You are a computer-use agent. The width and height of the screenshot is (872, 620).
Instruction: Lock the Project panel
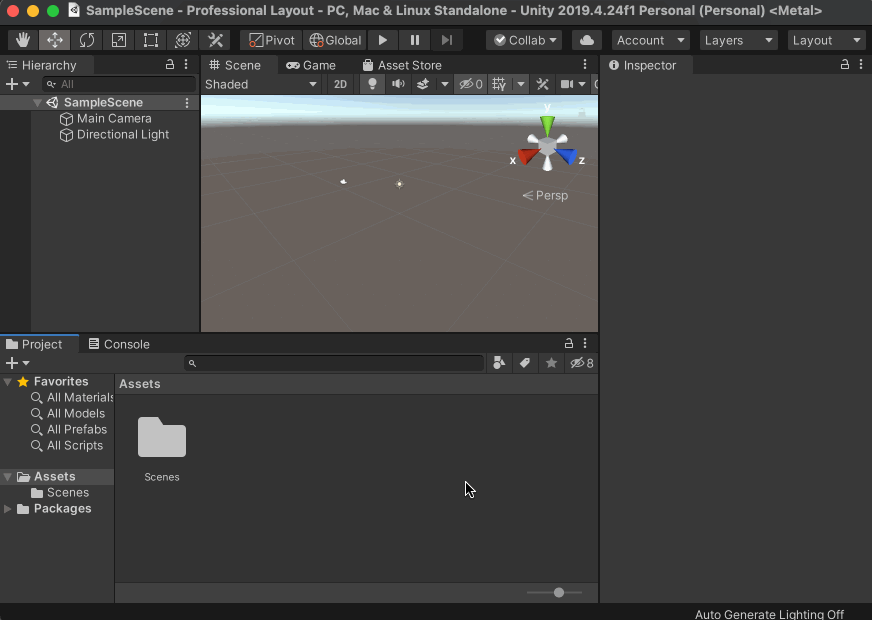568,343
